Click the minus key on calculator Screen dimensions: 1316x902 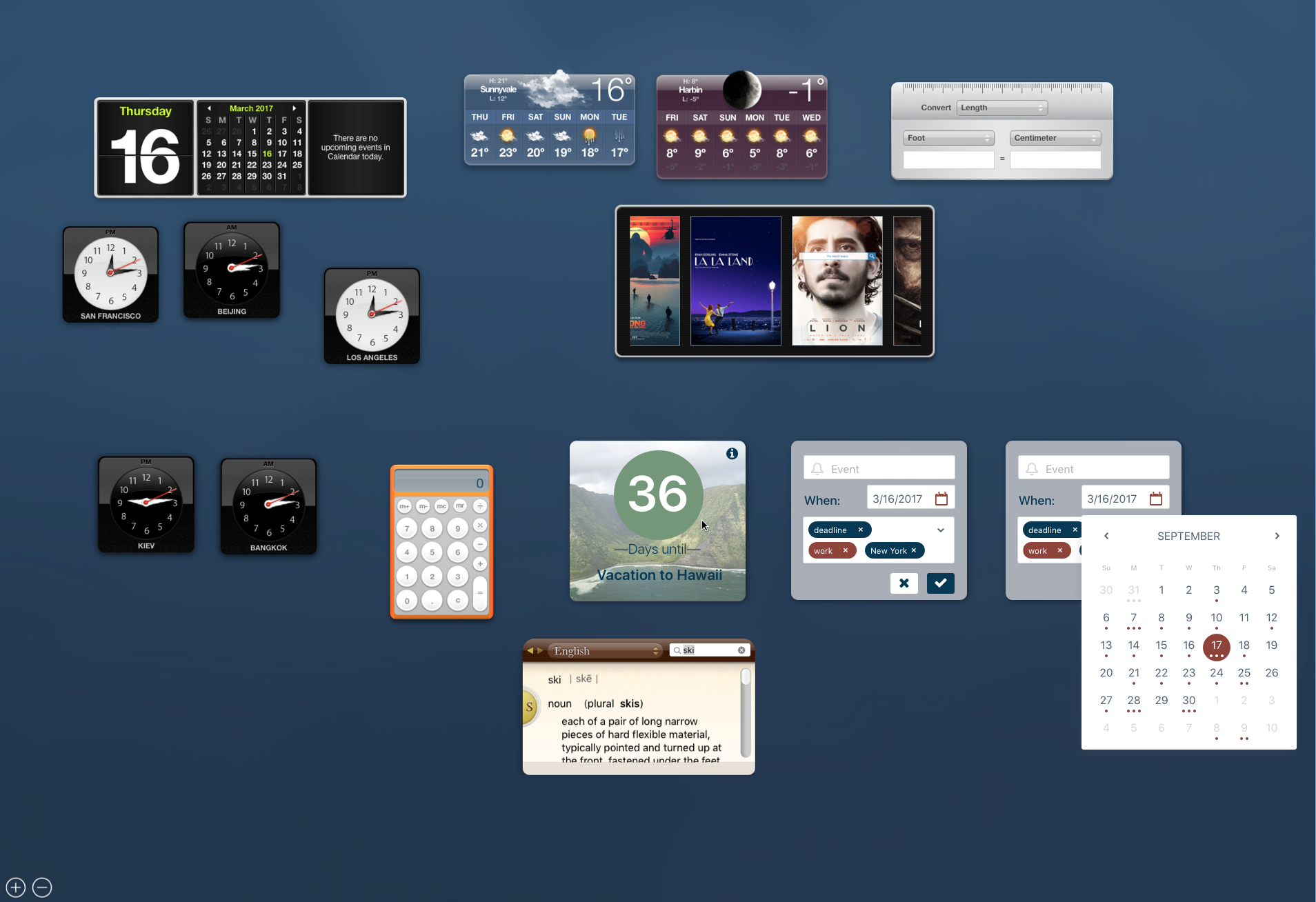[x=480, y=545]
